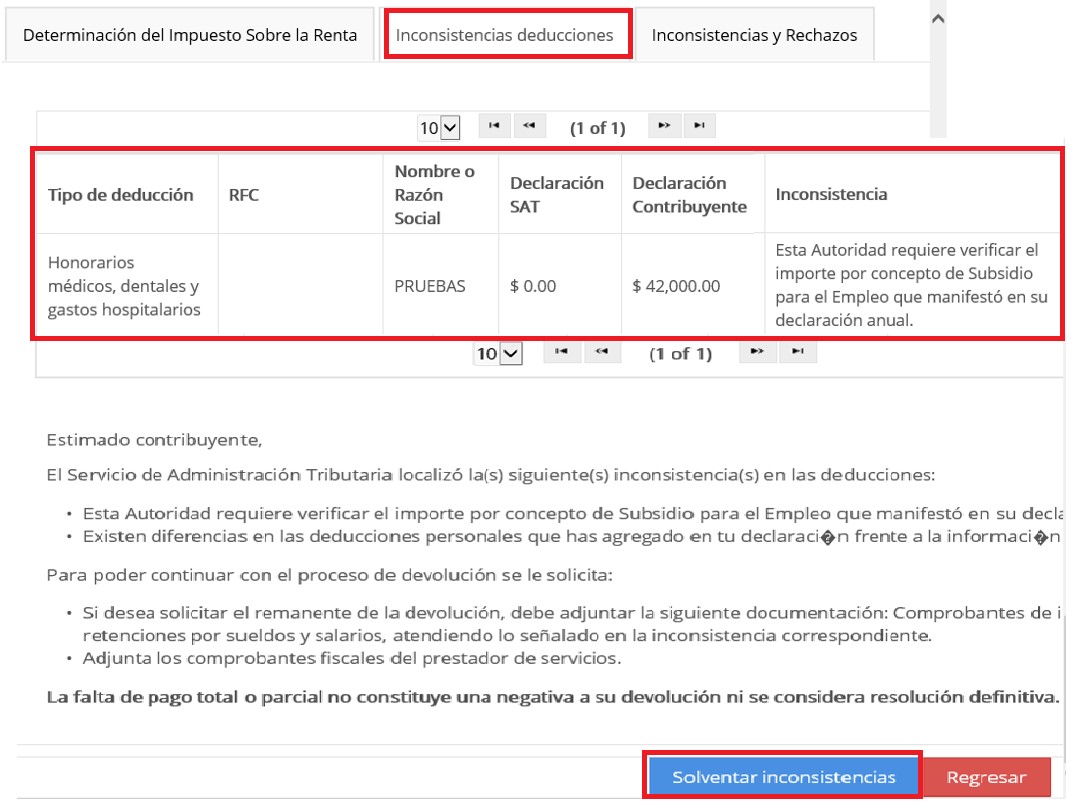Click the Tipo de deducción column header
The width and height of the screenshot is (1073, 809).
point(121,195)
